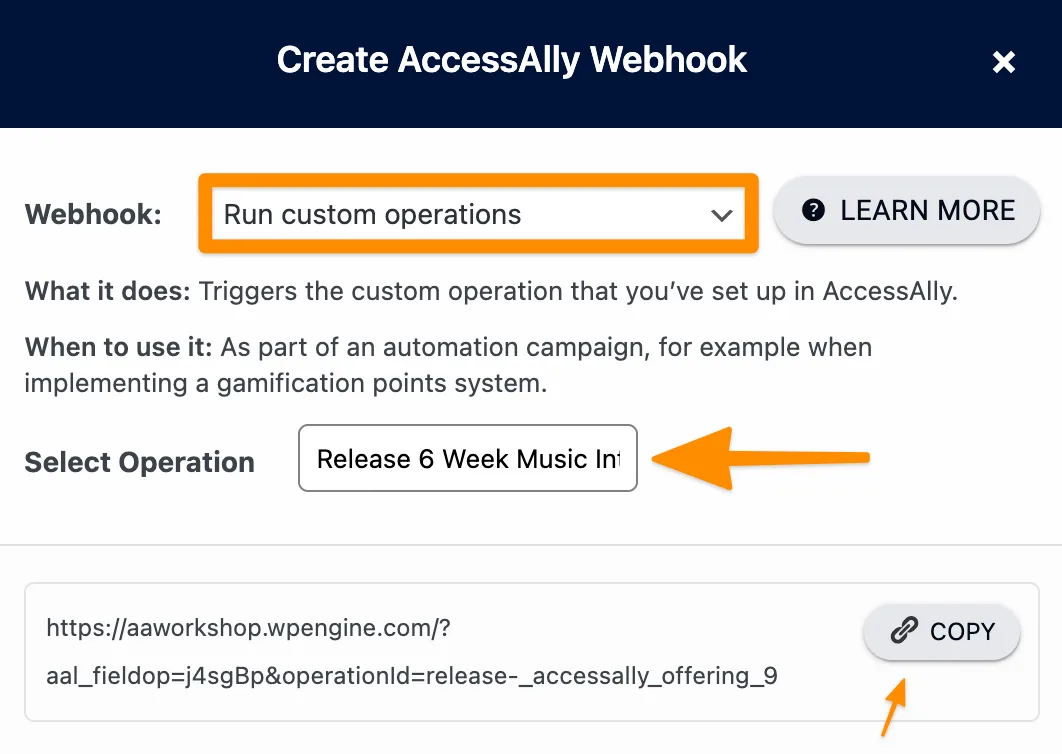The width and height of the screenshot is (1062, 754).
Task: Click the X close icon on the dialog
Action: click(1003, 62)
